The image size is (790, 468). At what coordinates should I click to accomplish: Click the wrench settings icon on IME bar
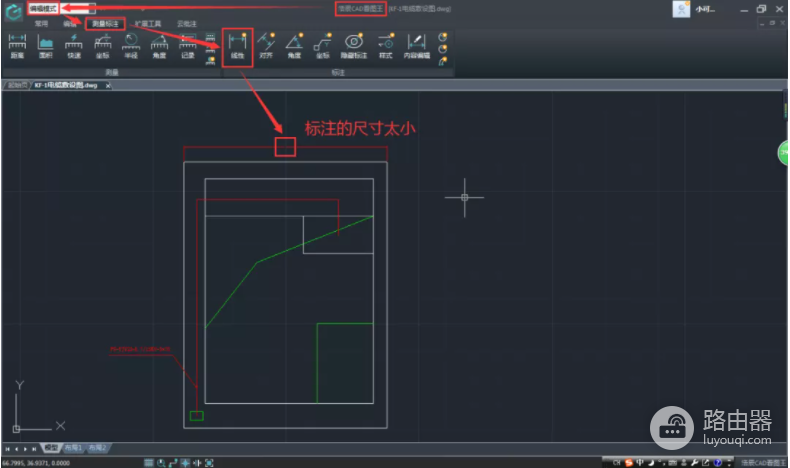694,462
